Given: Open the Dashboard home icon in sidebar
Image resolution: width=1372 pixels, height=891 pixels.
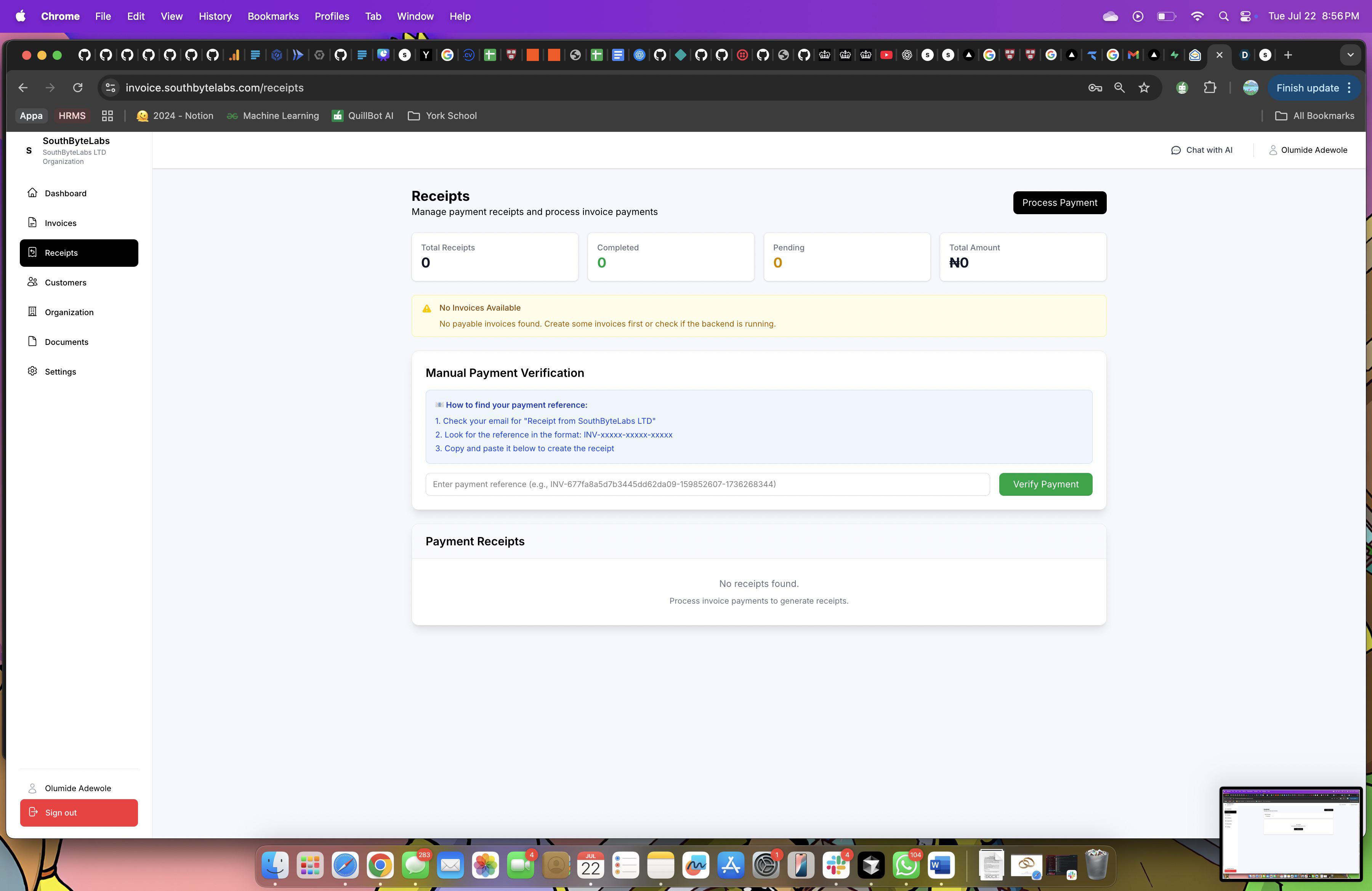Looking at the screenshot, I should point(32,192).
